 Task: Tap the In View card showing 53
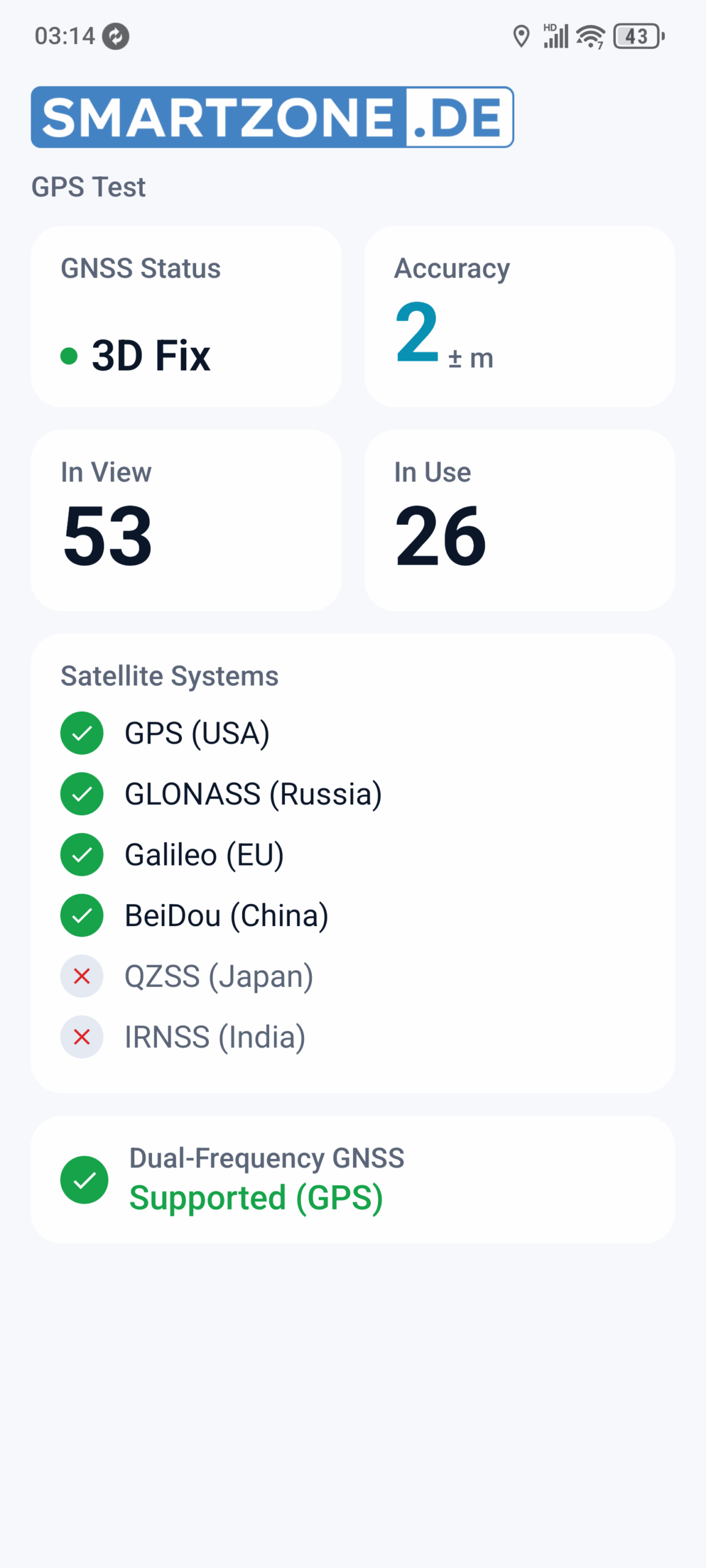click(186, 520)
